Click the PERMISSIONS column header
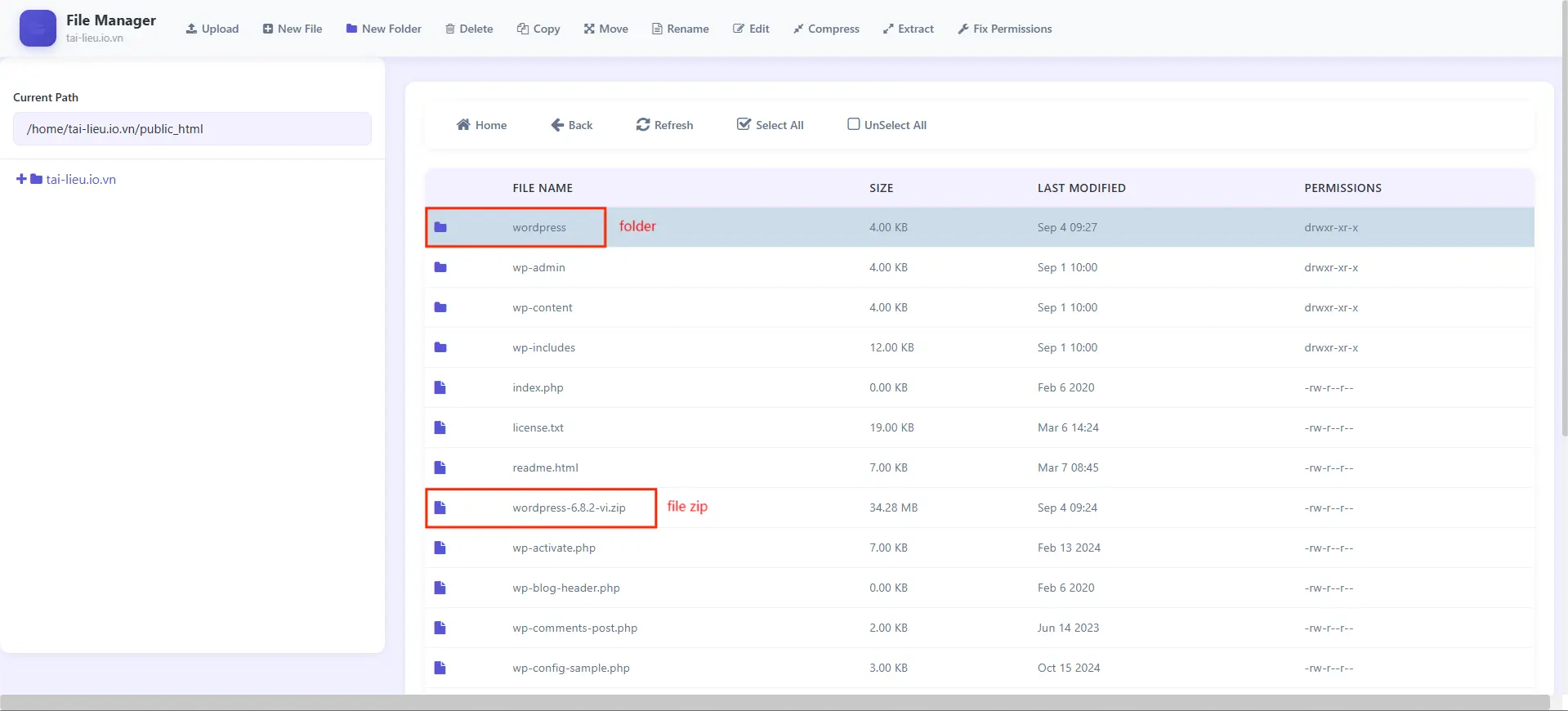This screenshot has width=1568, height=711. coord(1342,188)
